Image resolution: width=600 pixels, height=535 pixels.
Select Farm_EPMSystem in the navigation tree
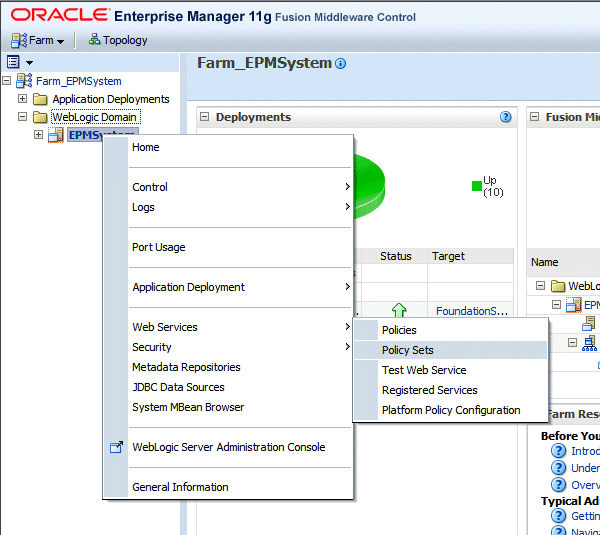(78, 81)
